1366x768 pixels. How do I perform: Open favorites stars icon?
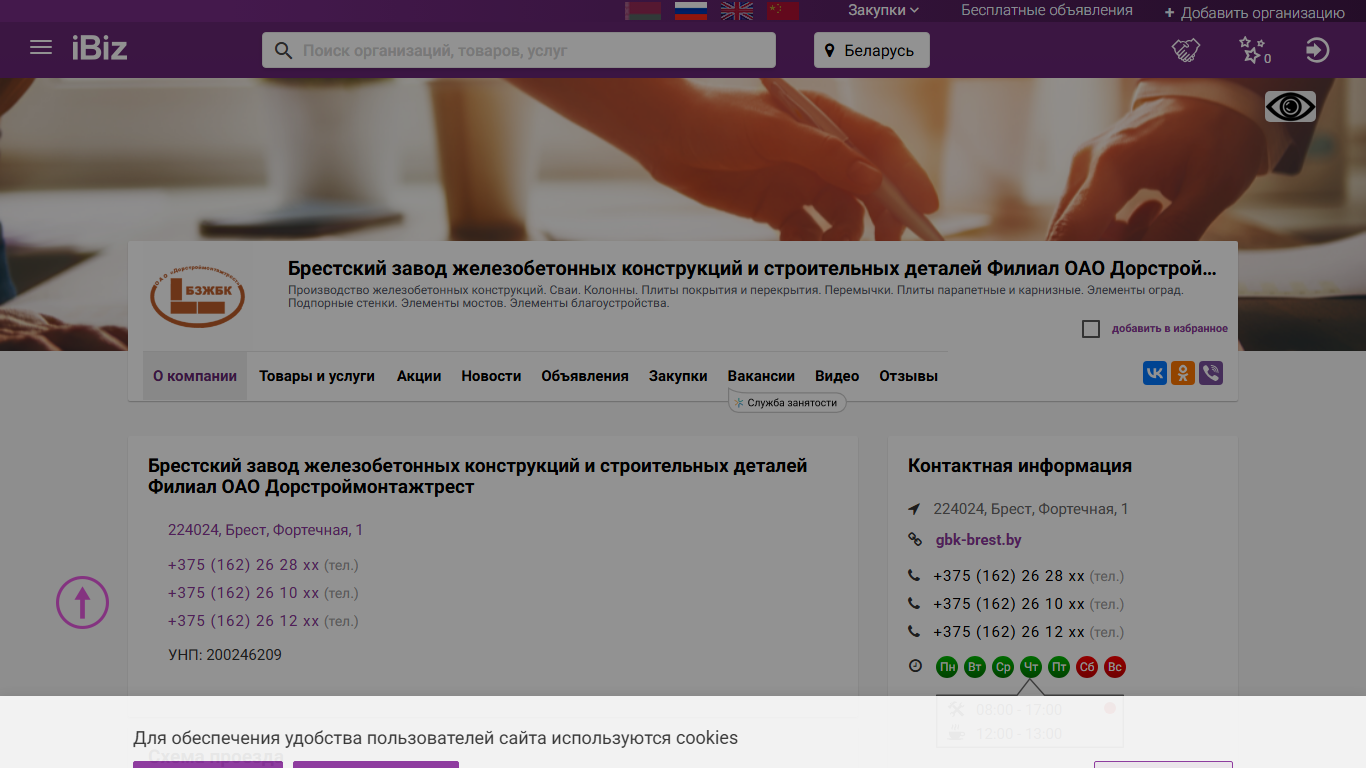coord(1253,50)
